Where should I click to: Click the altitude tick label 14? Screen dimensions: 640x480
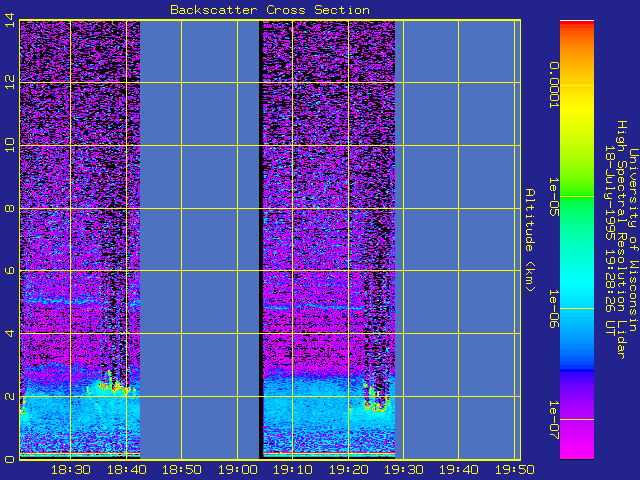point(9,20)
